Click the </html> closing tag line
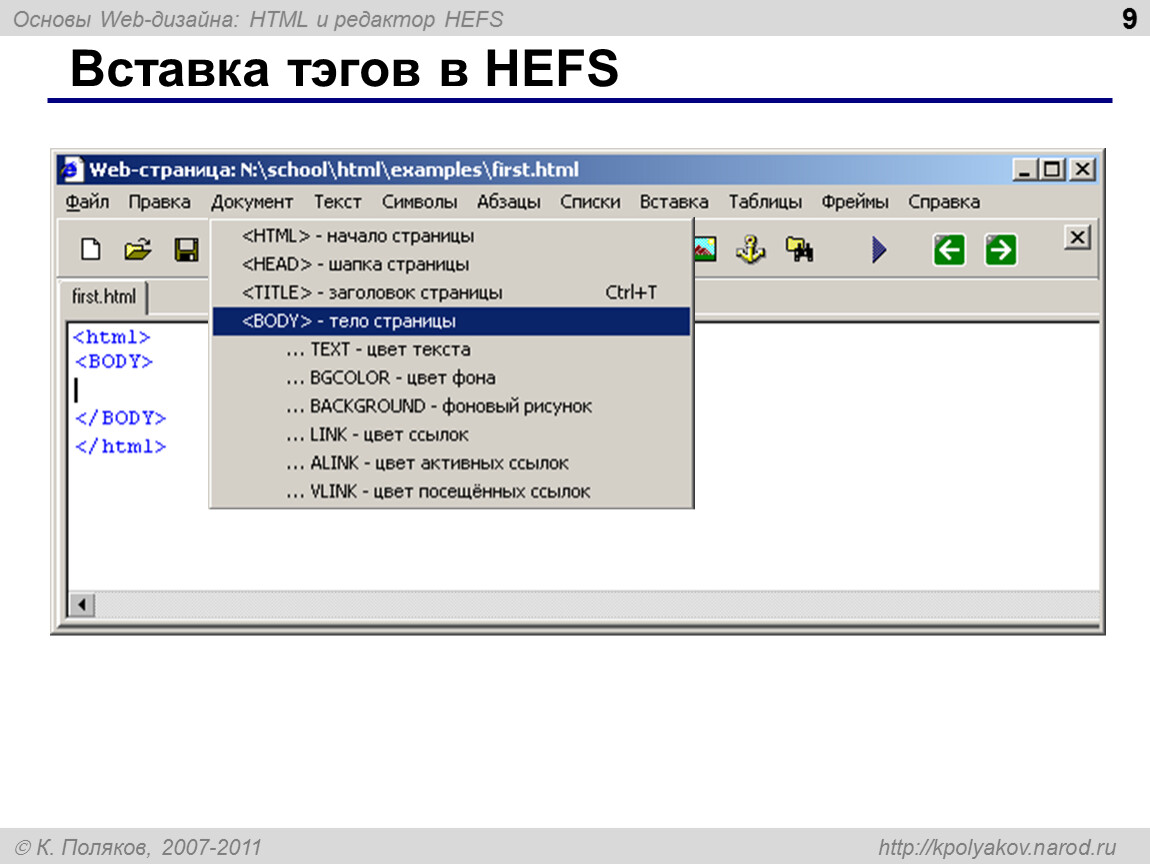 point(120,447)
